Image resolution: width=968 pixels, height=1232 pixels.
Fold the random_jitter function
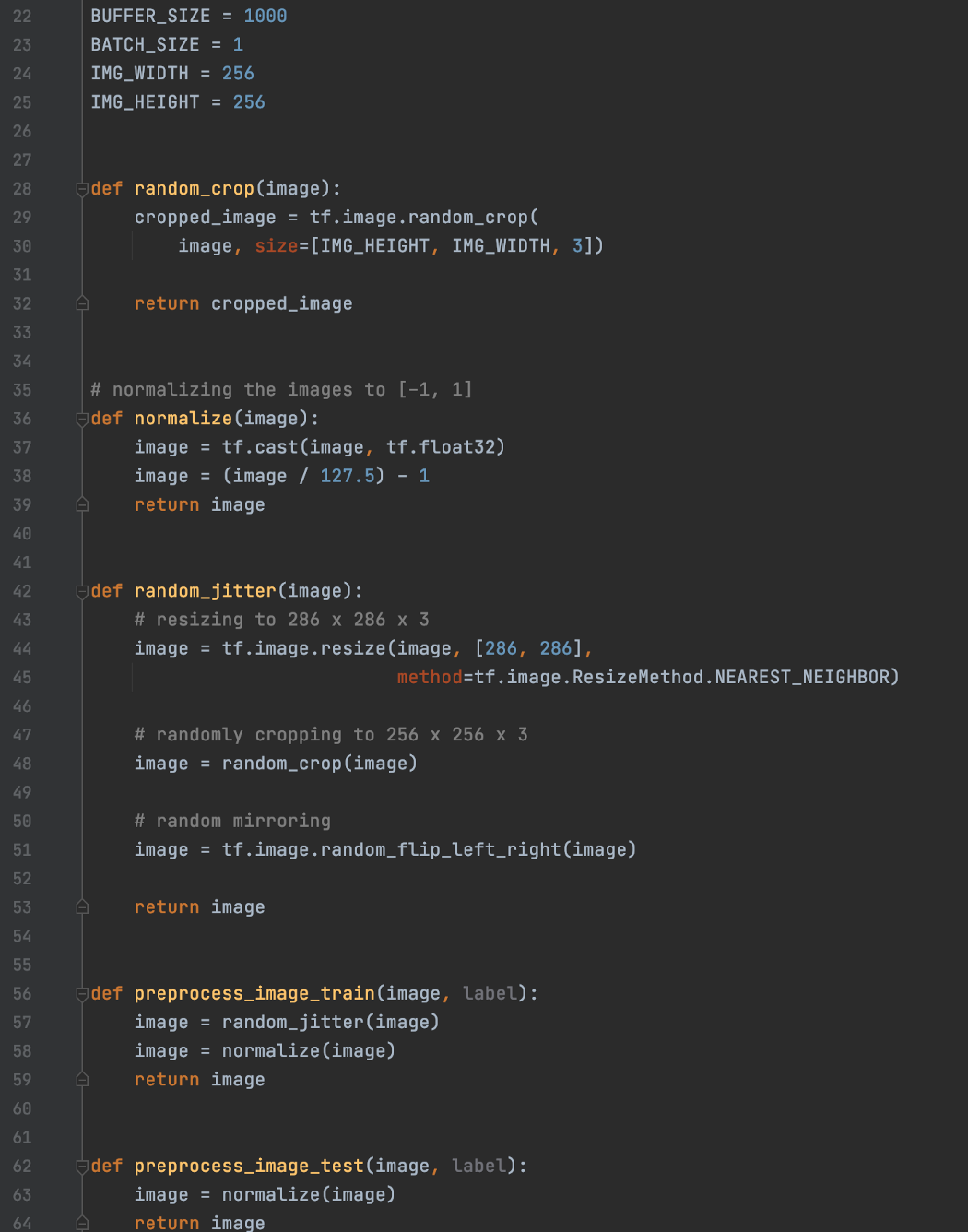[x=82, y=591]
